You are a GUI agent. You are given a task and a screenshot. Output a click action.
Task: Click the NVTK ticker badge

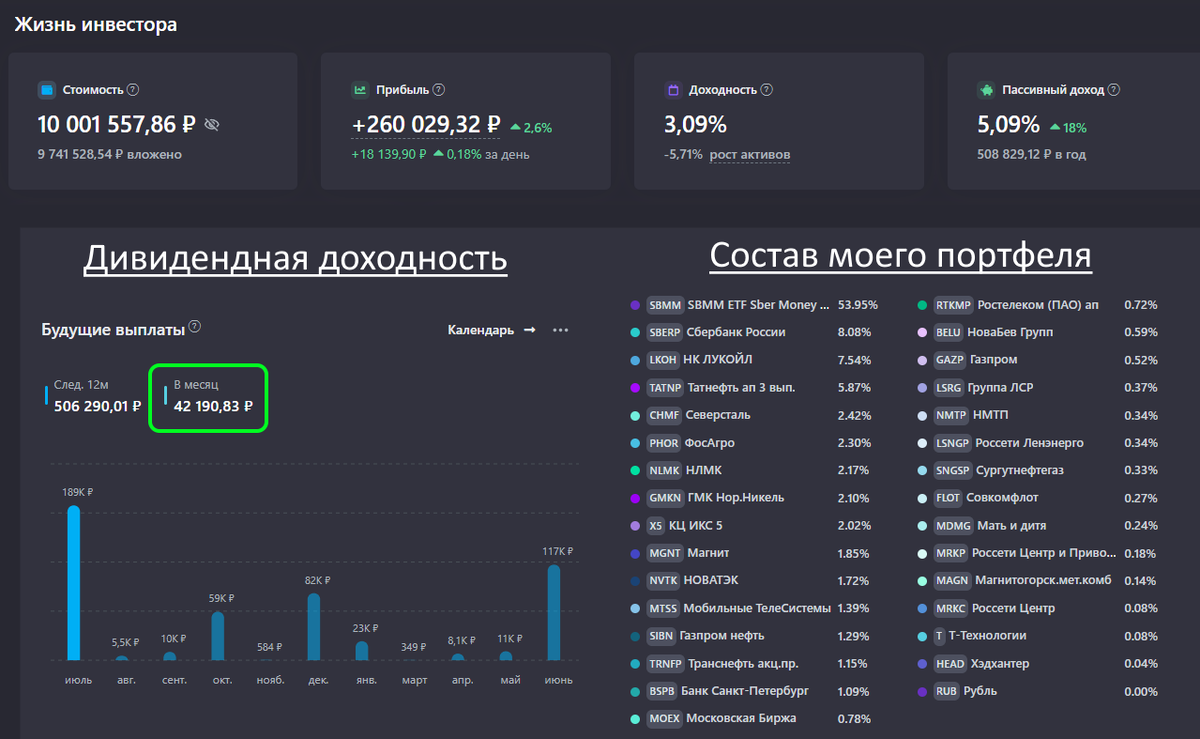click(664, 580)
